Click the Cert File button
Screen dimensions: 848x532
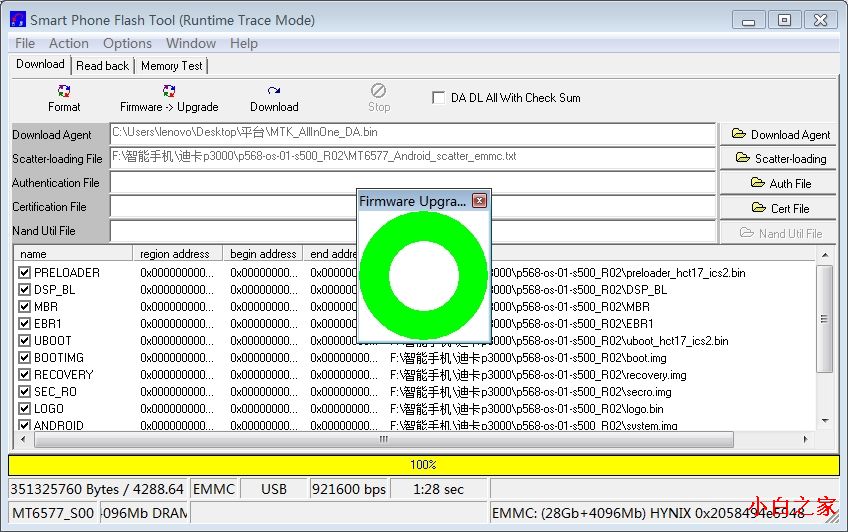pyautogui.click(x=778, y=208)
